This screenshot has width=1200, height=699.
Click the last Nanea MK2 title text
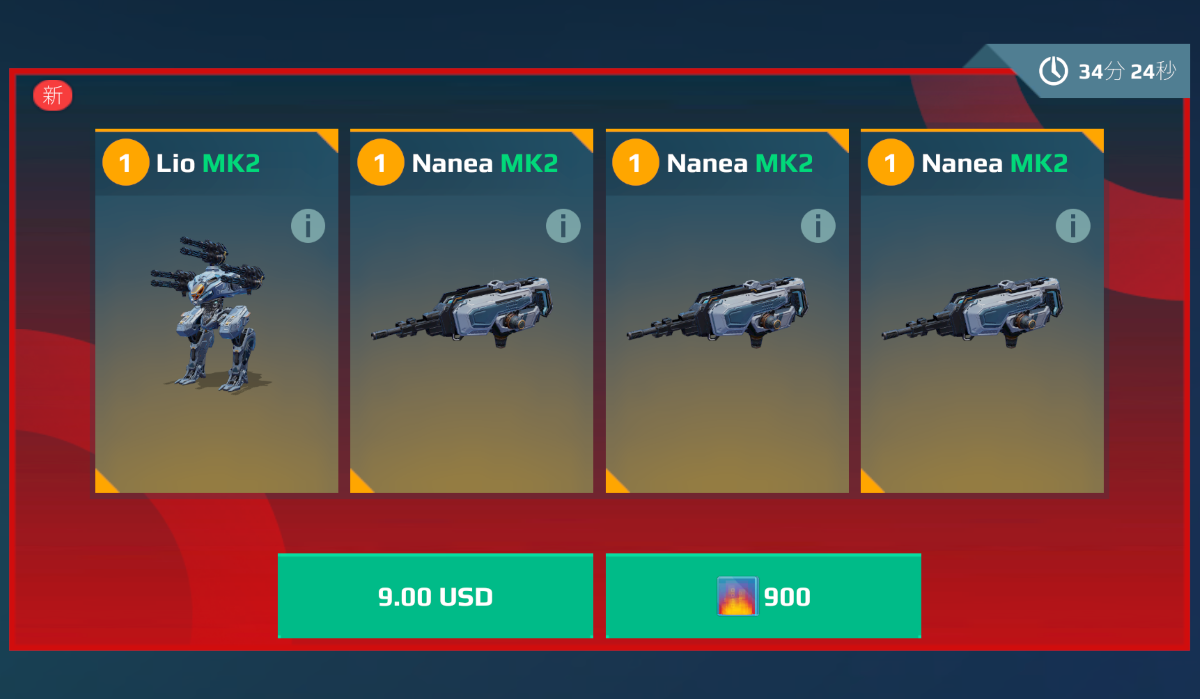coord(995,163)
